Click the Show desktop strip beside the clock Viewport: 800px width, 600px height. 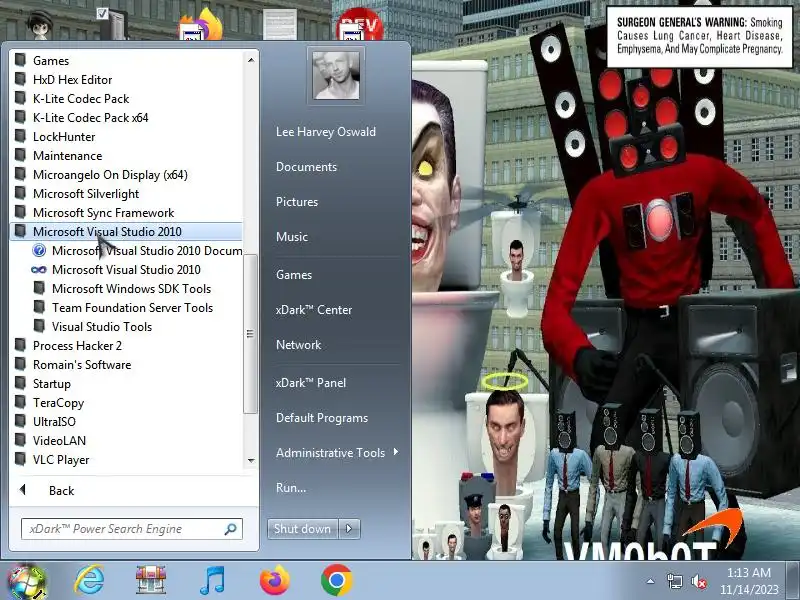click(x=793, y=581)
